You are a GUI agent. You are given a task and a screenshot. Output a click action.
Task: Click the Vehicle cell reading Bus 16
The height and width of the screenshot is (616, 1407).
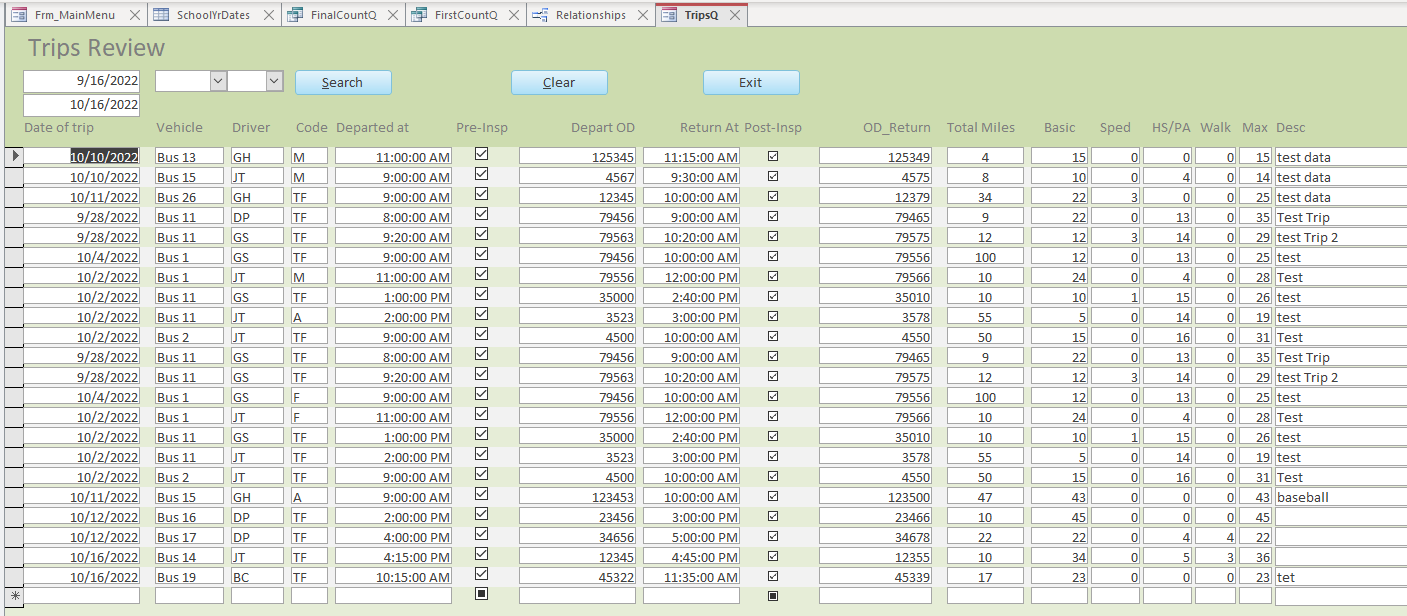(x=192, y=516)
